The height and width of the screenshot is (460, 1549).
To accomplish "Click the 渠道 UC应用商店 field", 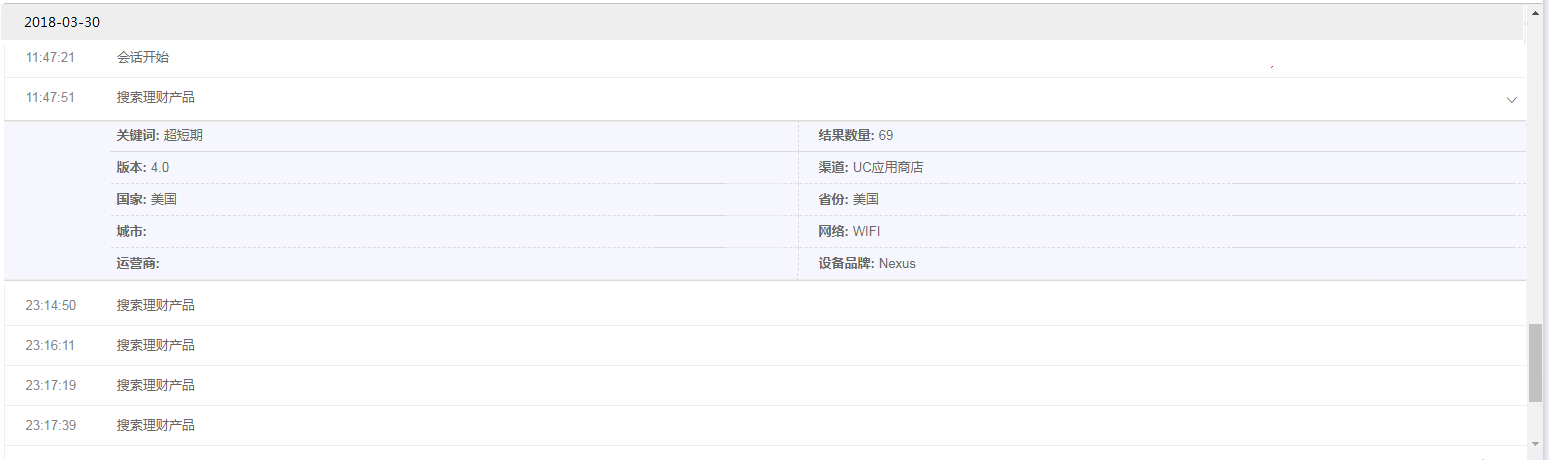I will pyautogui.click(x=871, y=167).
